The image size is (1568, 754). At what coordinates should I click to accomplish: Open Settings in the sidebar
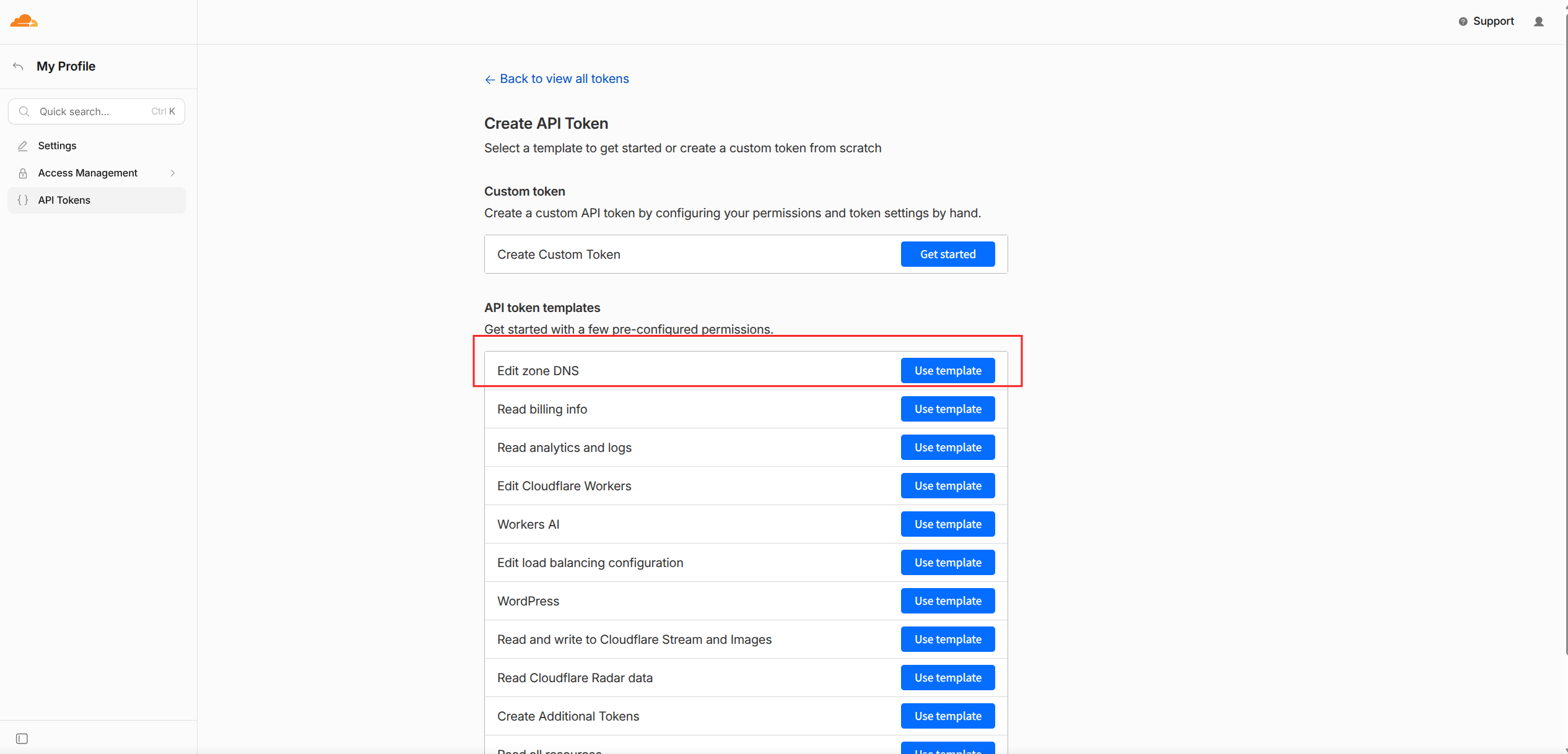coord(97,146)
